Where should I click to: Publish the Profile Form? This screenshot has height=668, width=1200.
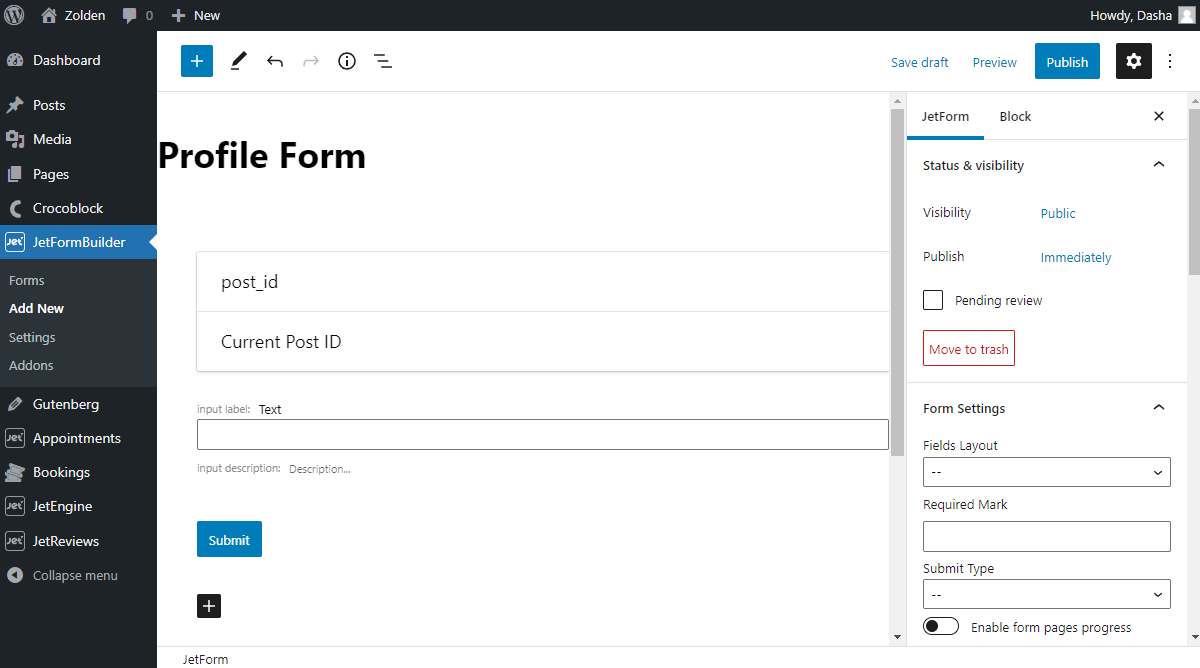[x=1066, y=61]
